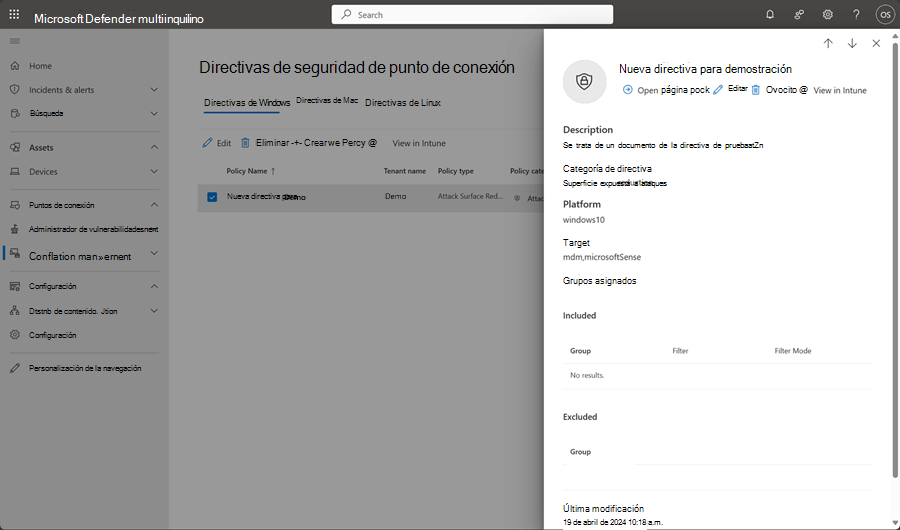This screenshot has width=900, height=530.
Task: Click the navigation personalization pencil icon
Action: (x=15, y=368)
